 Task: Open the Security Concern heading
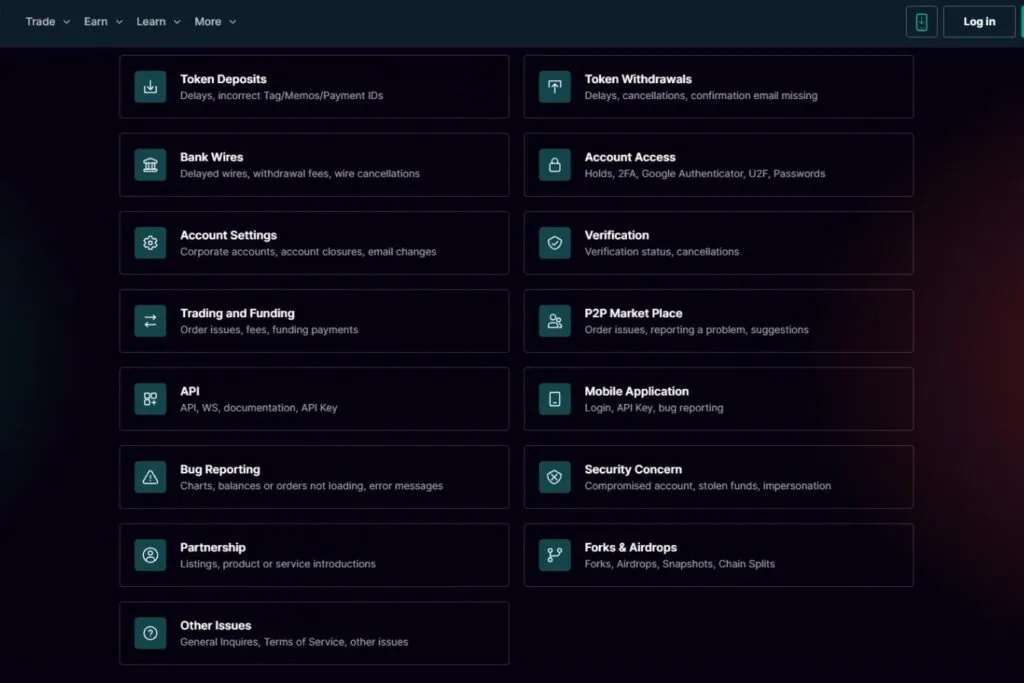[x=633, y=469]
